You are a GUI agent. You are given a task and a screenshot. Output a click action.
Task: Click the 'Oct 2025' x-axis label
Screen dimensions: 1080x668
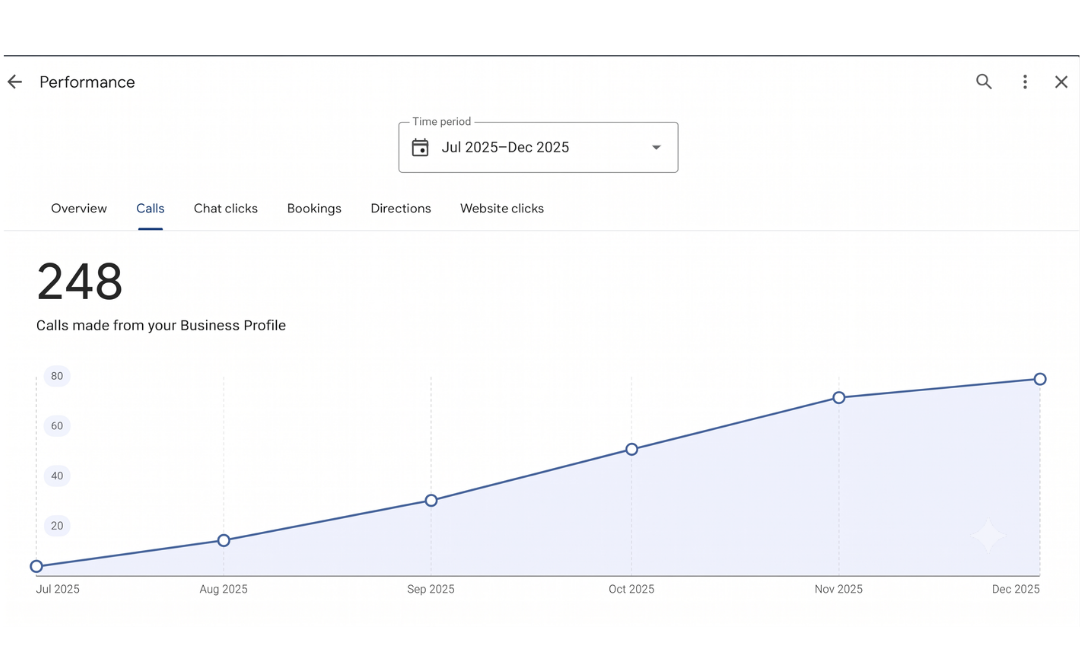click(x=631, y=589)
